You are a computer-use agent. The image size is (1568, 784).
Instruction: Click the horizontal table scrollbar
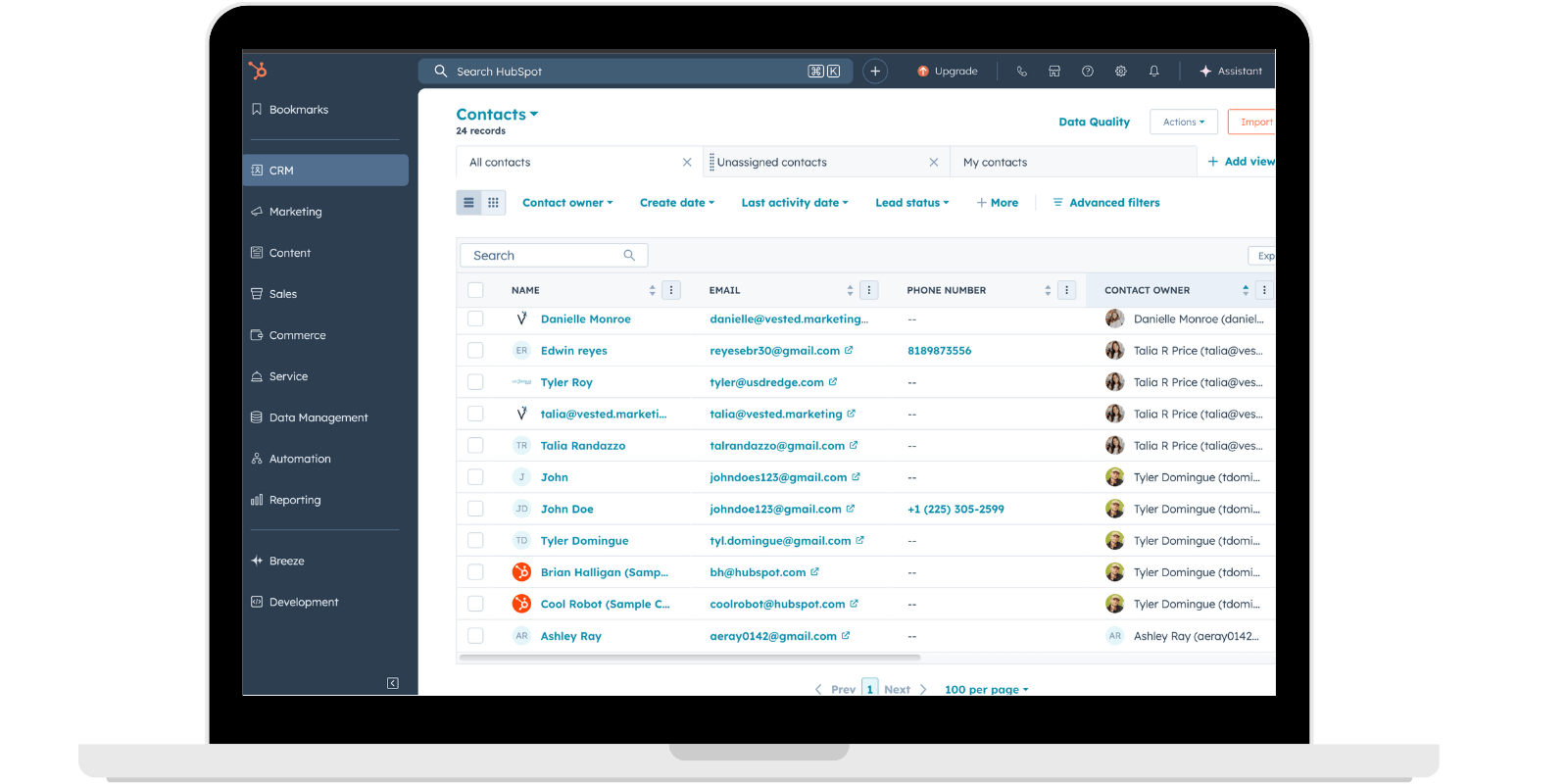tap(690, 658)
